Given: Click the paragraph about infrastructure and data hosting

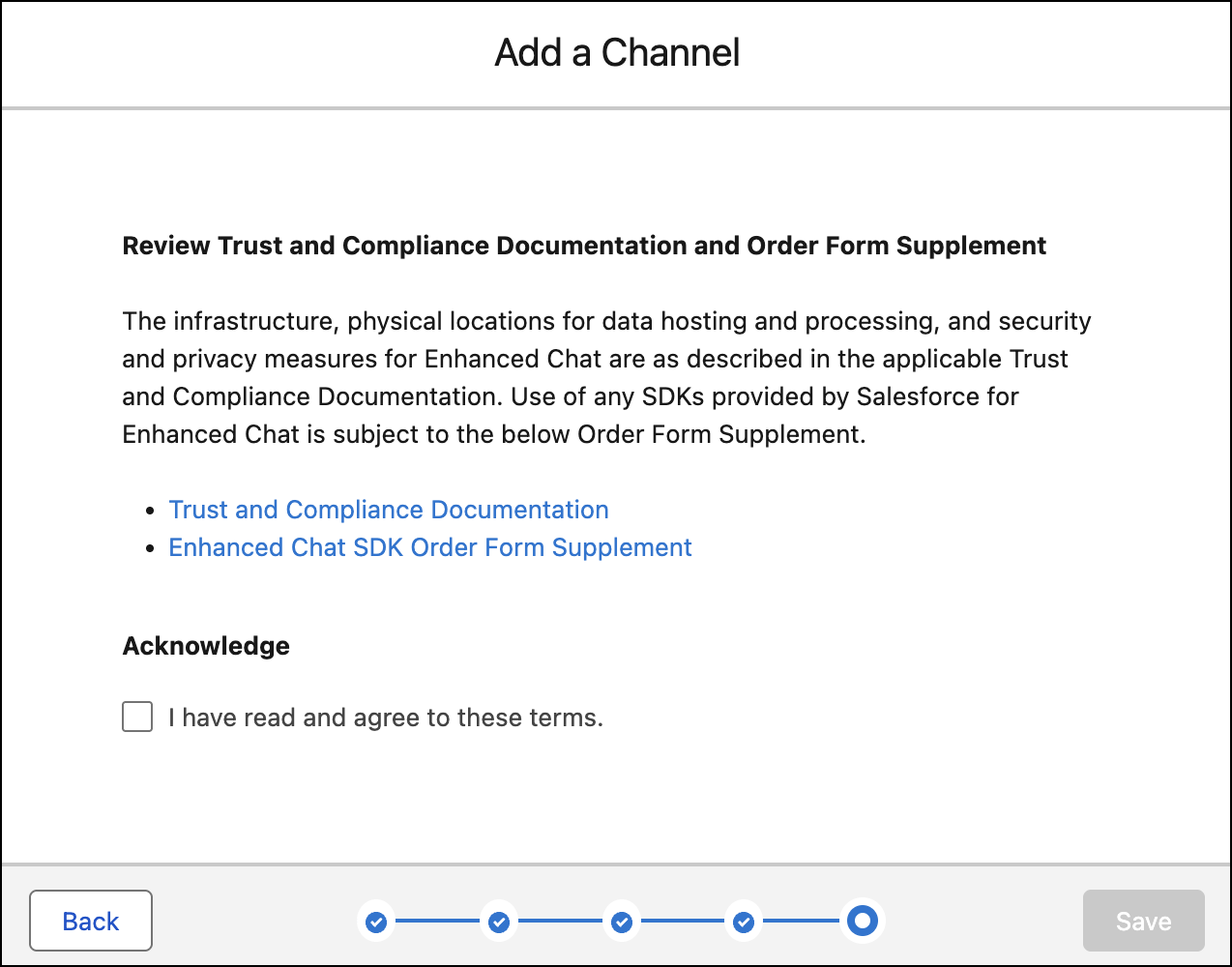Looking at the screenshot, I should [606, 377].
